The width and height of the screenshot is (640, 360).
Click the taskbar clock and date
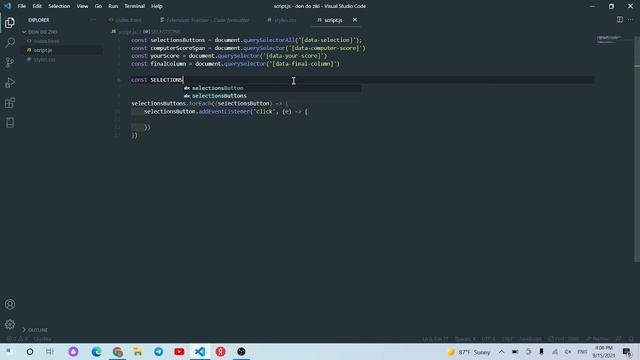tap(604, 352)
